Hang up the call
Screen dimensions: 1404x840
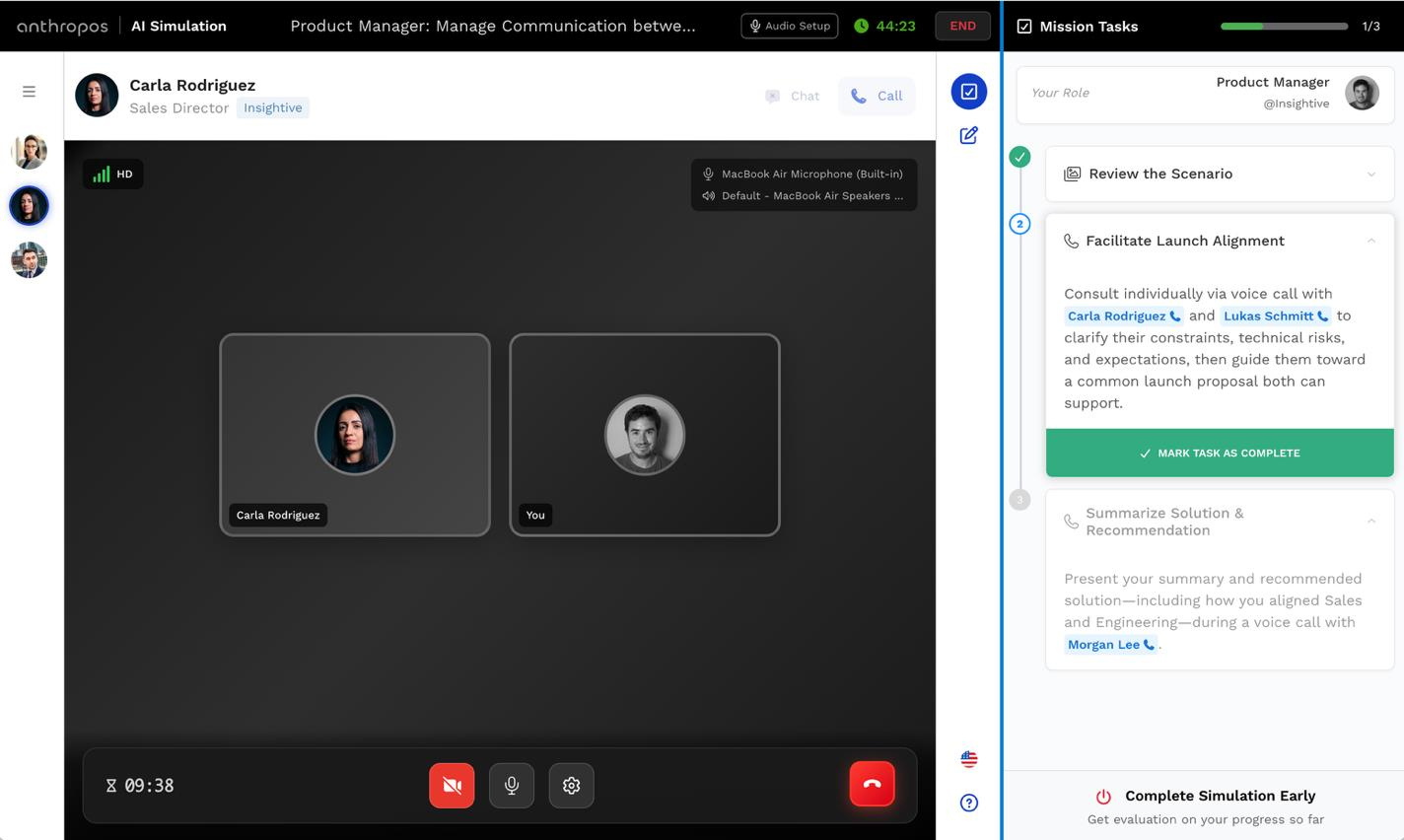[x=872, y=785]
